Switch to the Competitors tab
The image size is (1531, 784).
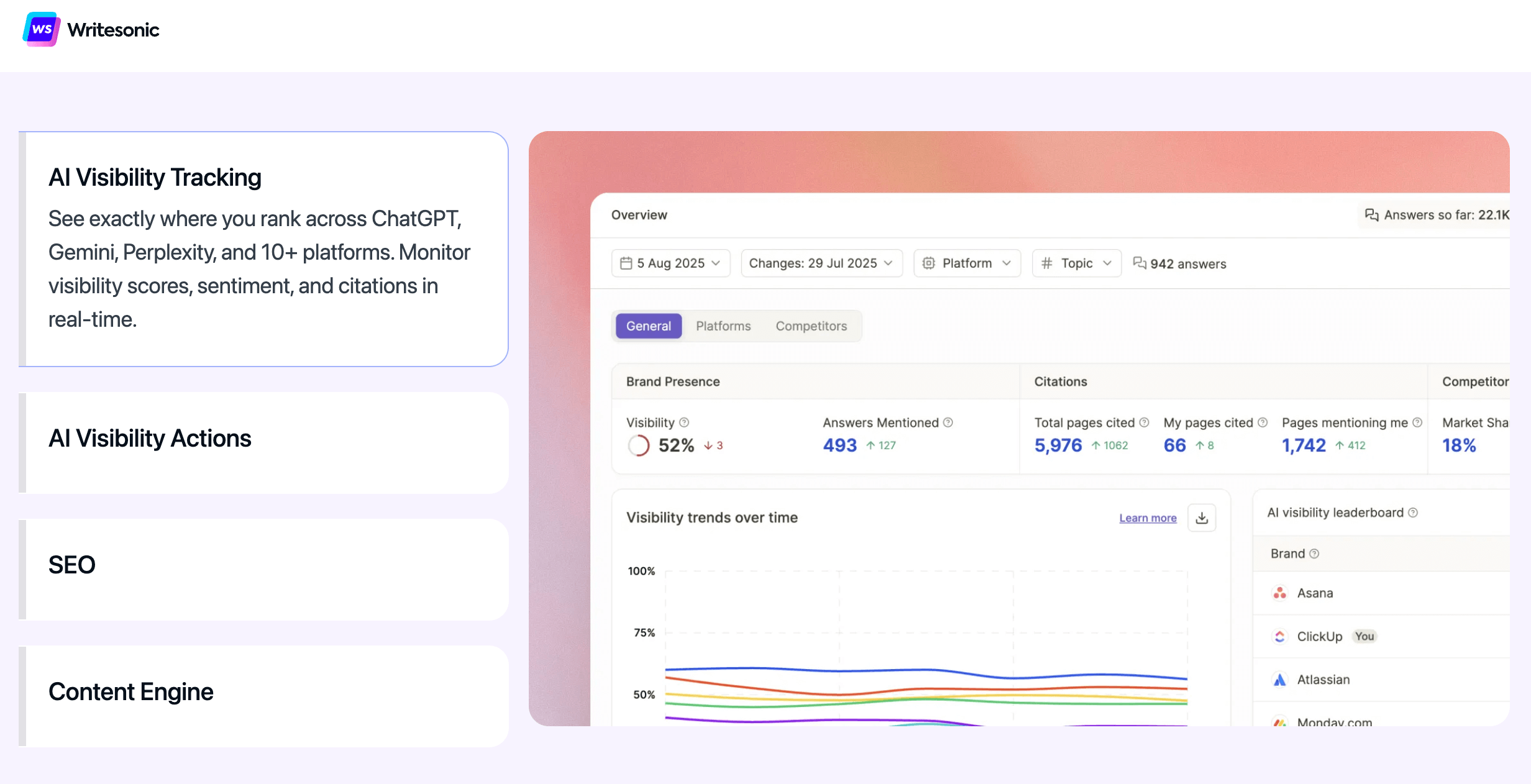pyautogui.click(x=811, y=326)
